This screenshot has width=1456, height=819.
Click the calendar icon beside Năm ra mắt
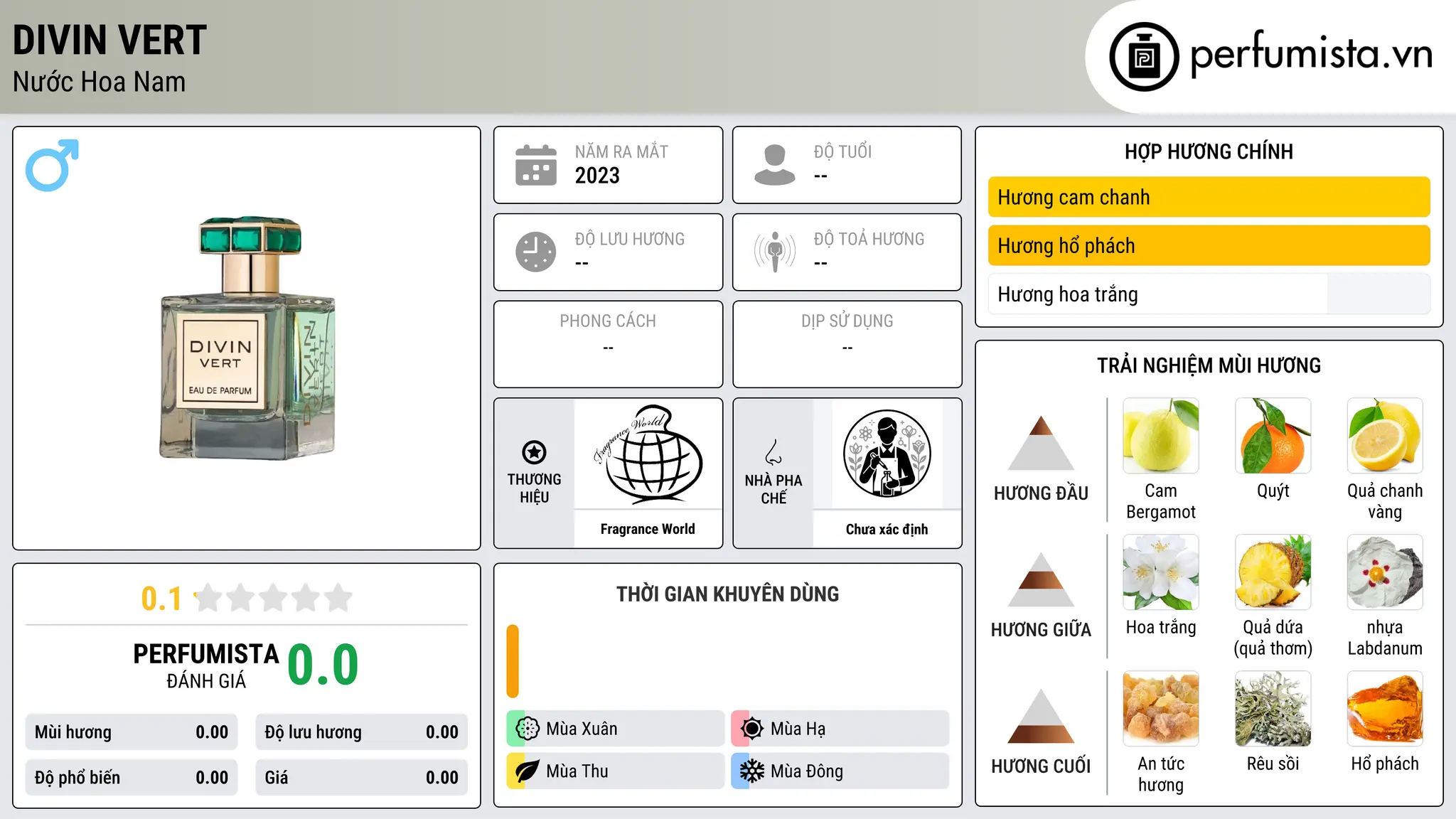[536, 165]
